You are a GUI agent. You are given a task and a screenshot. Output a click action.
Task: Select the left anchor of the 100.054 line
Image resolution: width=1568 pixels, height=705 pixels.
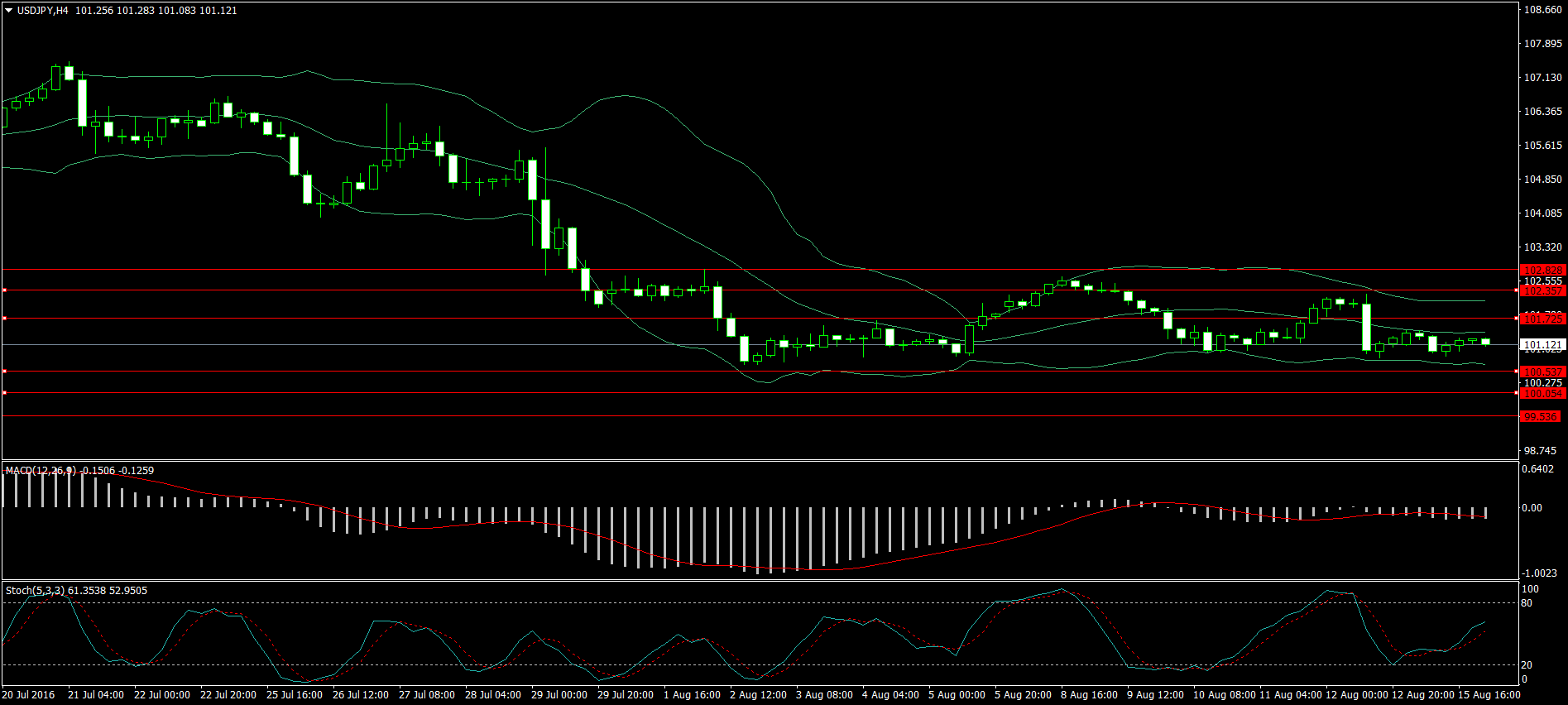pos(4,393)
